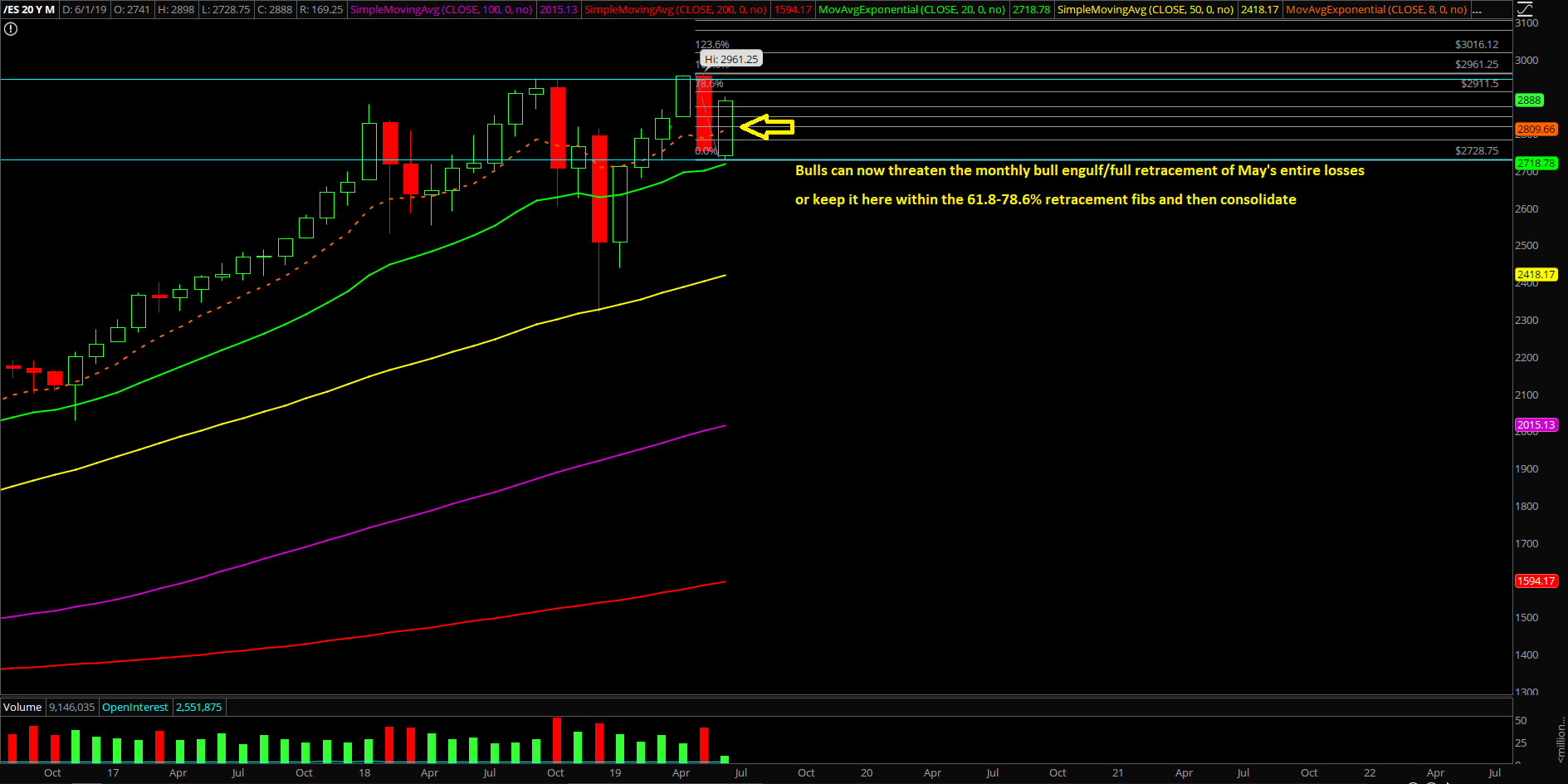Click the magenta 2015.13 axis bubble
The image size is (1568, 784).
click(x=1536, y=424)
